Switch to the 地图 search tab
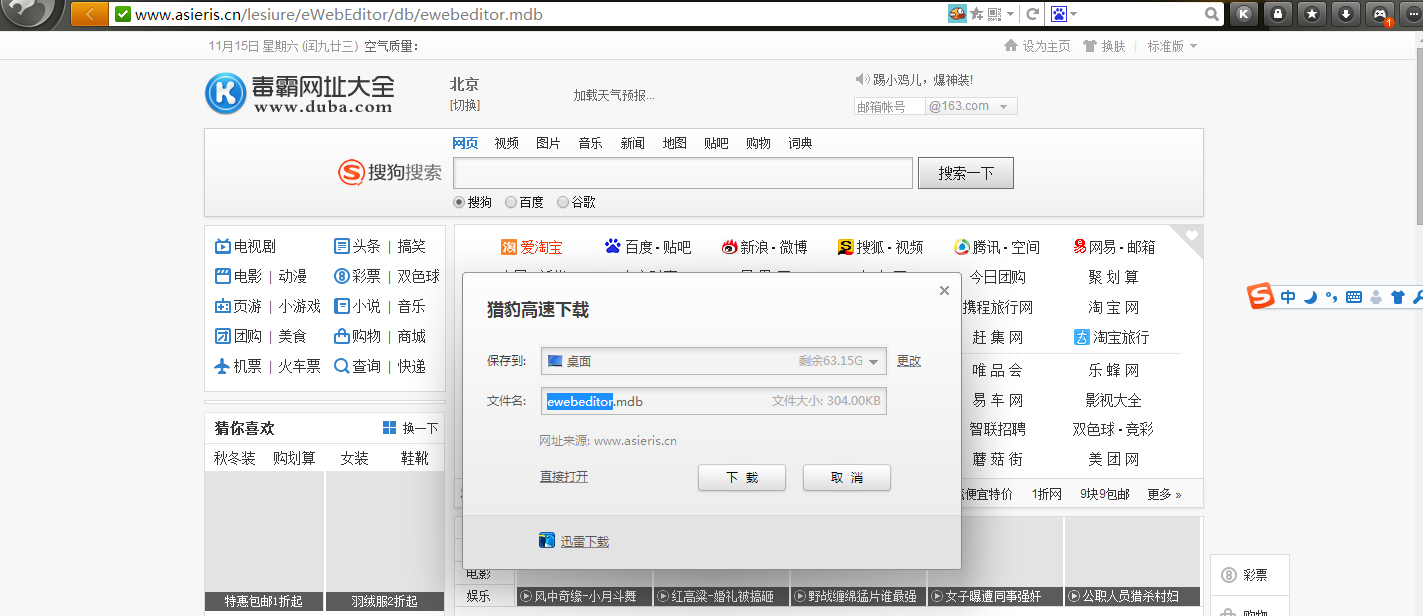The width and height of the screenshot is (1423, 616). point(675,143)
